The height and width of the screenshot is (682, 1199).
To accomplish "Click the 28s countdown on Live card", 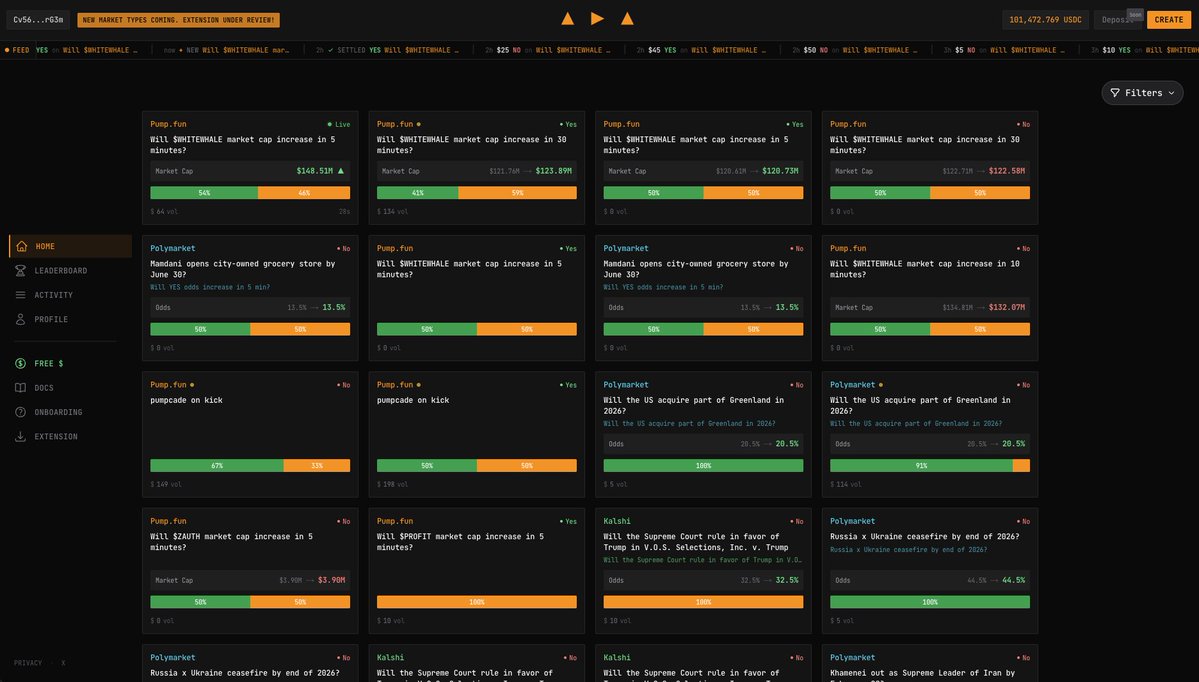I will pyautogui.click(x=344, y=211).
